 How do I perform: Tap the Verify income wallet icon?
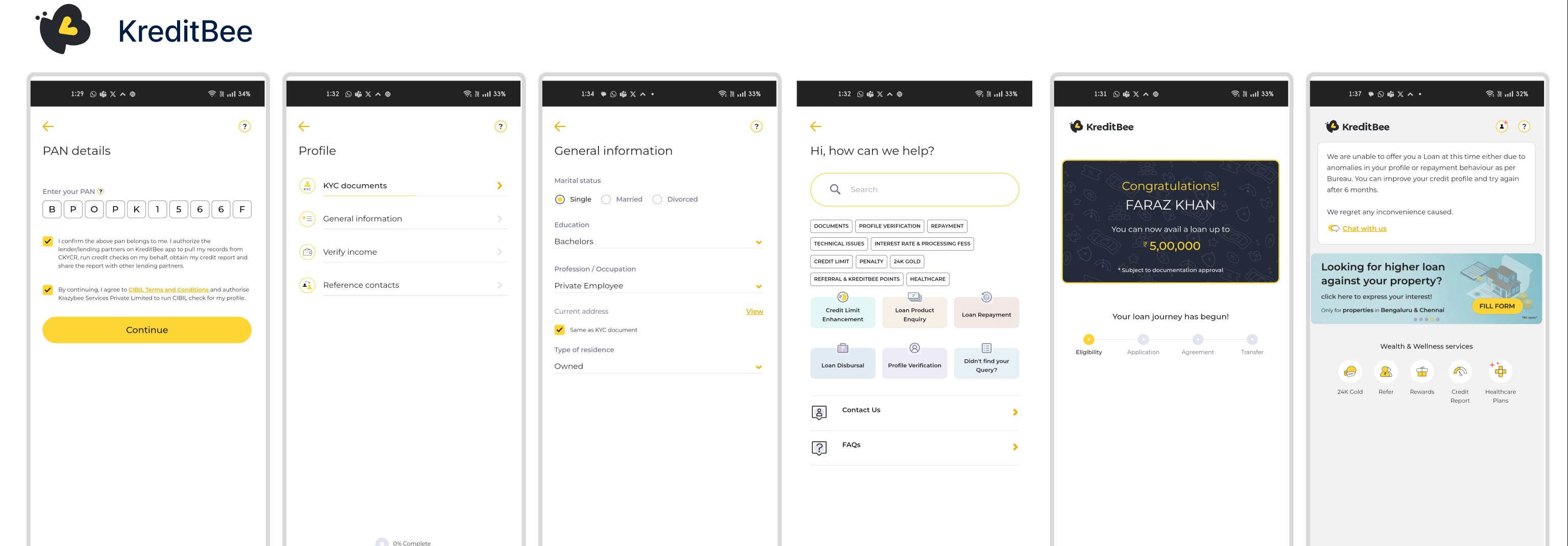(307, 252)
